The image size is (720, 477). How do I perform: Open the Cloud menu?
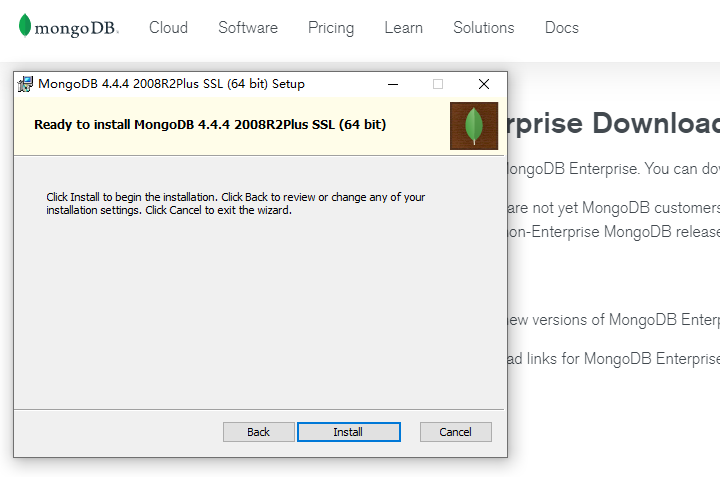[x=168, y=28]
